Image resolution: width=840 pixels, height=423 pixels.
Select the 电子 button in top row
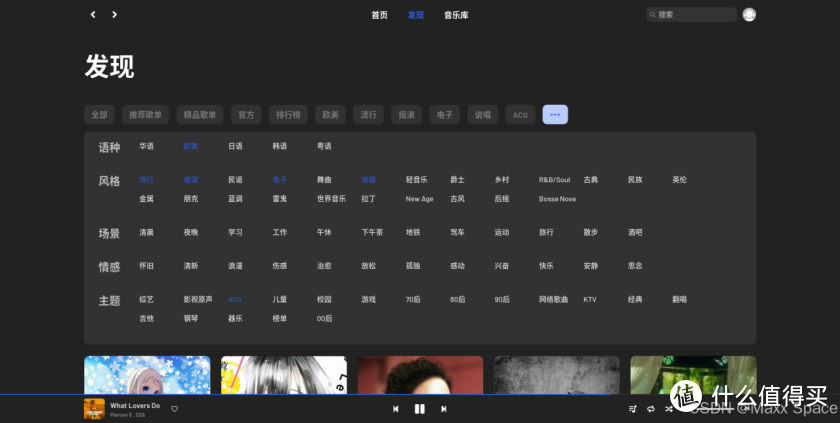[445, 115]
